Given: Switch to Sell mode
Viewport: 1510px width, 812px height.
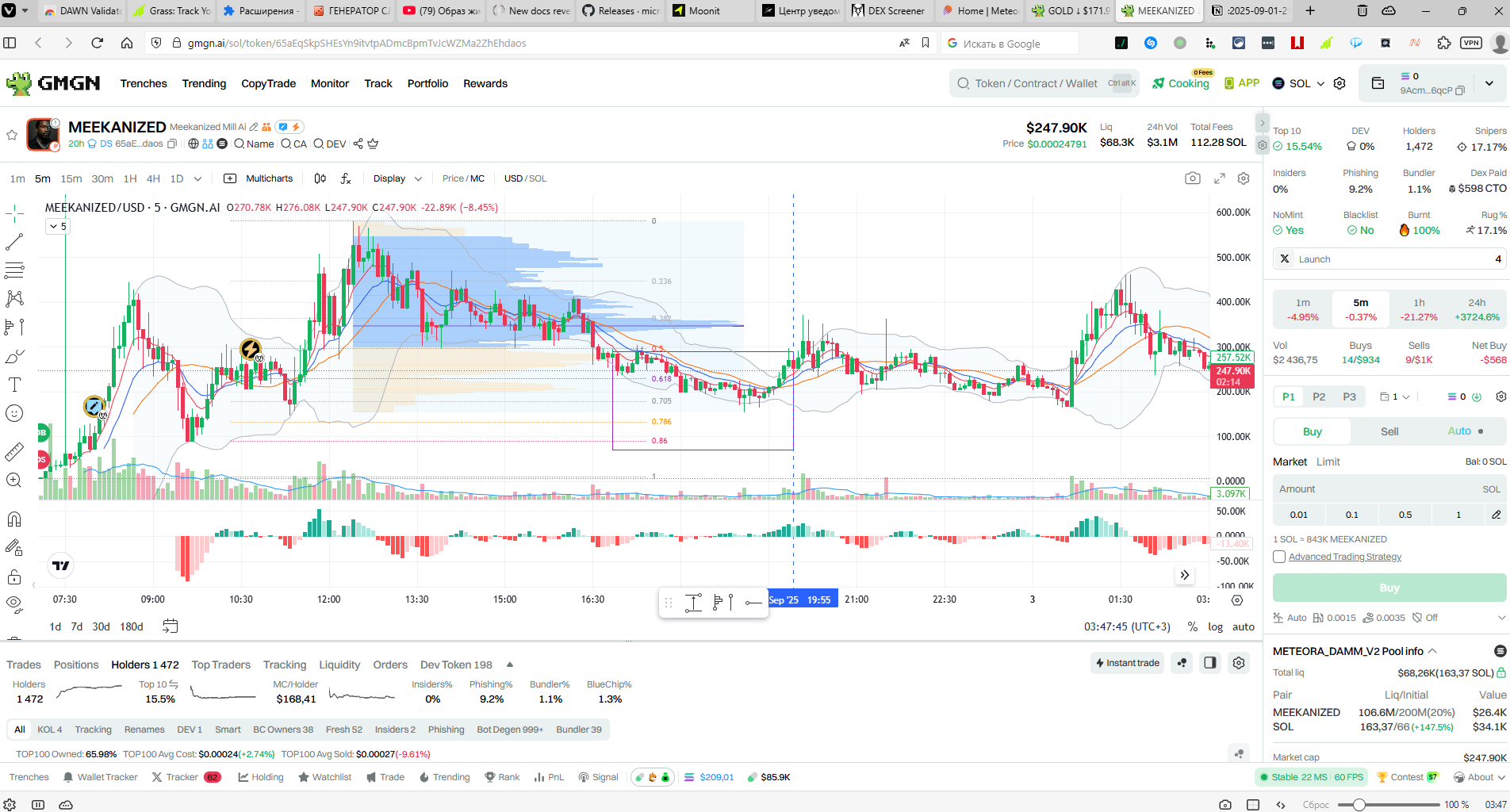Looking at the screenshot, I should click(1389, 431).
